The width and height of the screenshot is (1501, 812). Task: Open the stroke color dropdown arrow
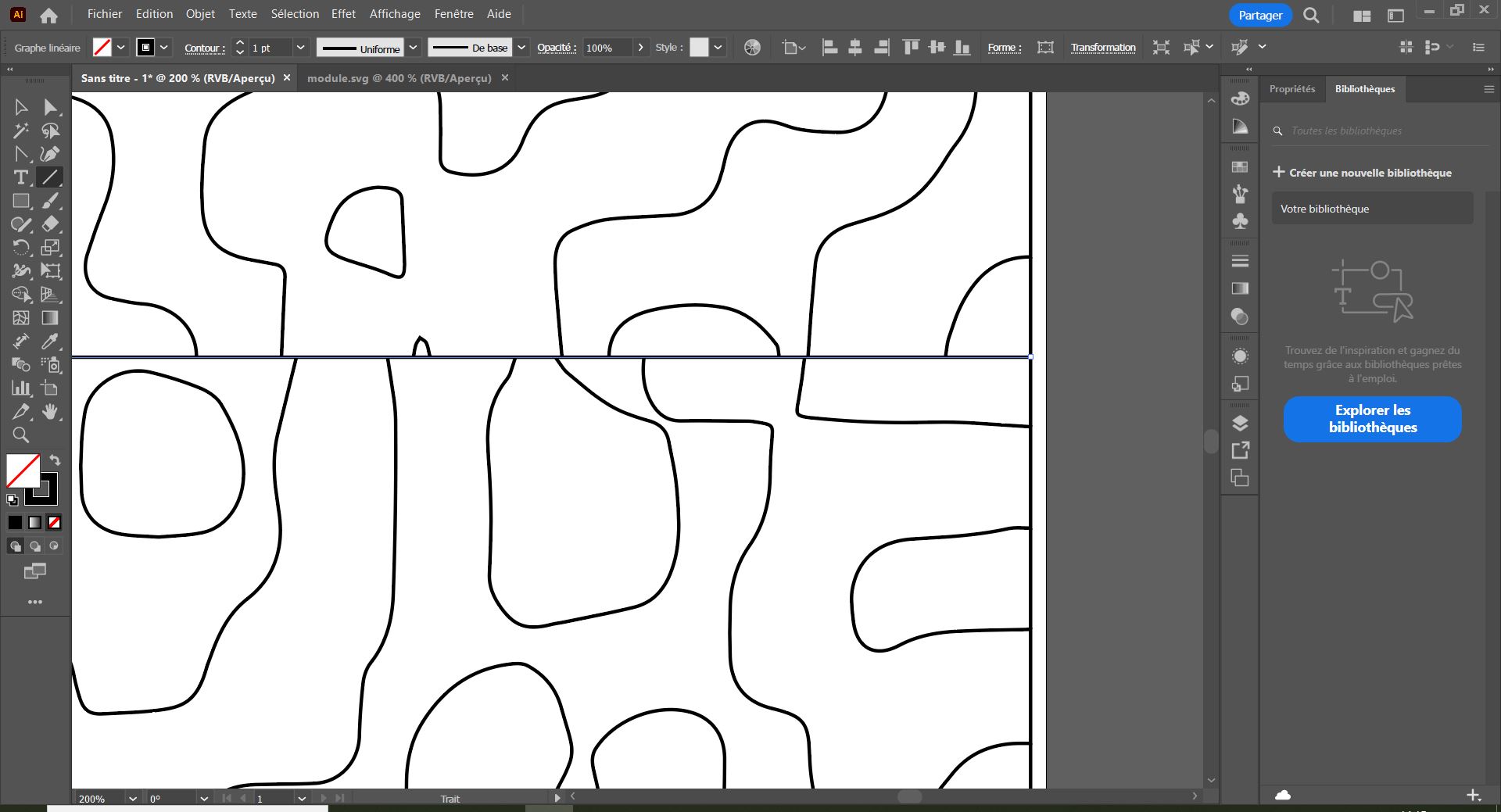164,48
